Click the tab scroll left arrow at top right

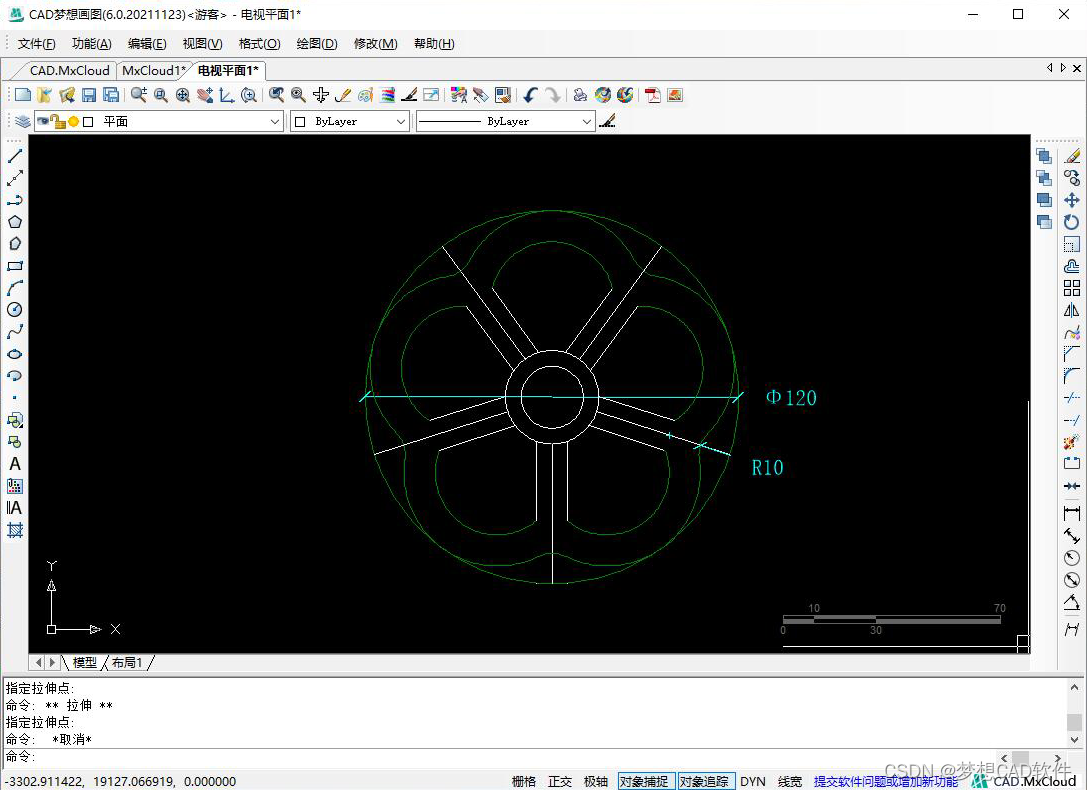coord(1050,68)
